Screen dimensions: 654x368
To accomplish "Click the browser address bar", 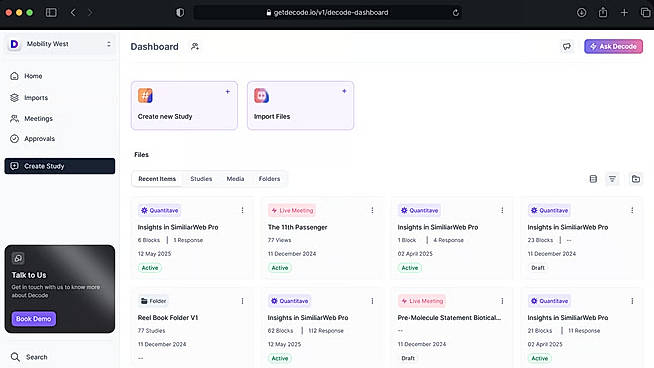I will 327,13.
